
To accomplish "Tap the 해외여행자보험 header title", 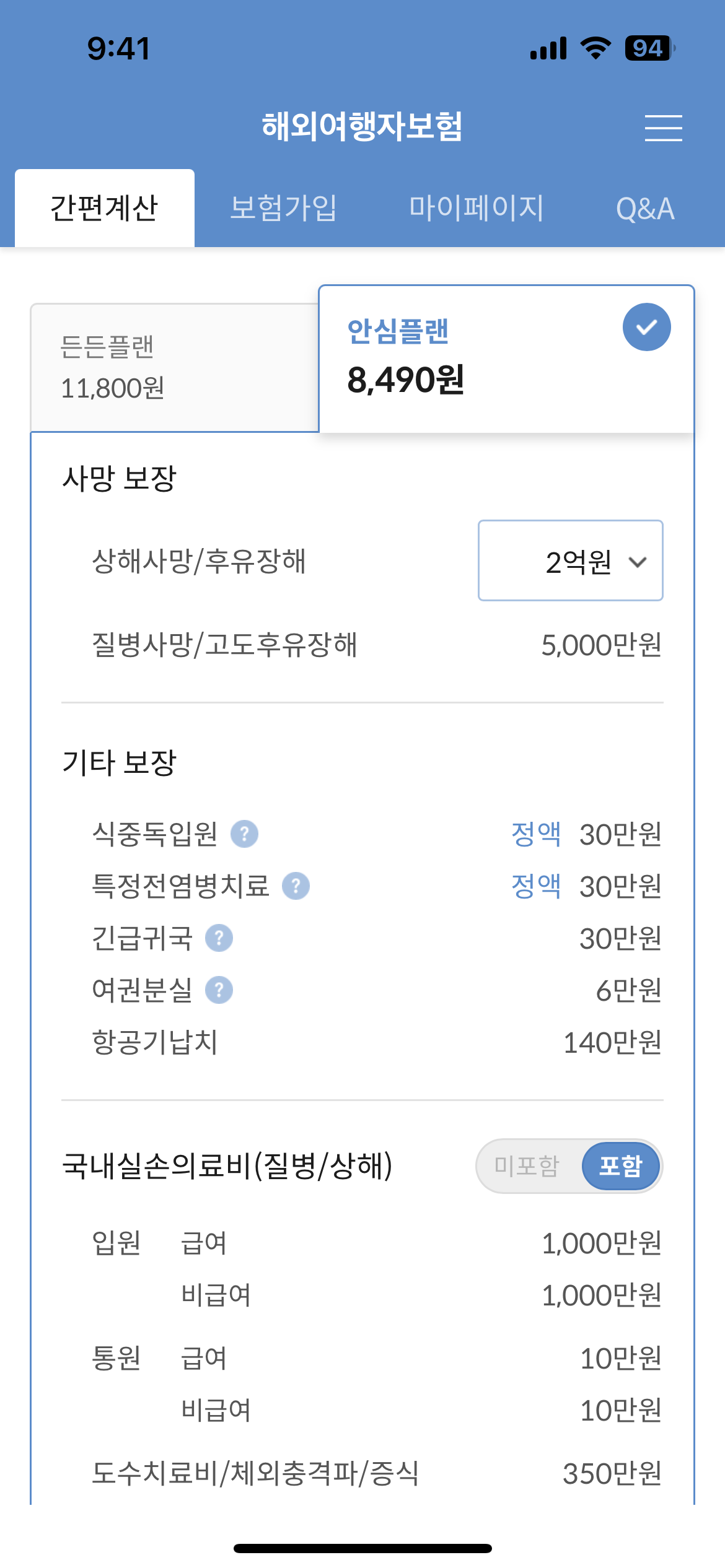I will tap(362, 126).
